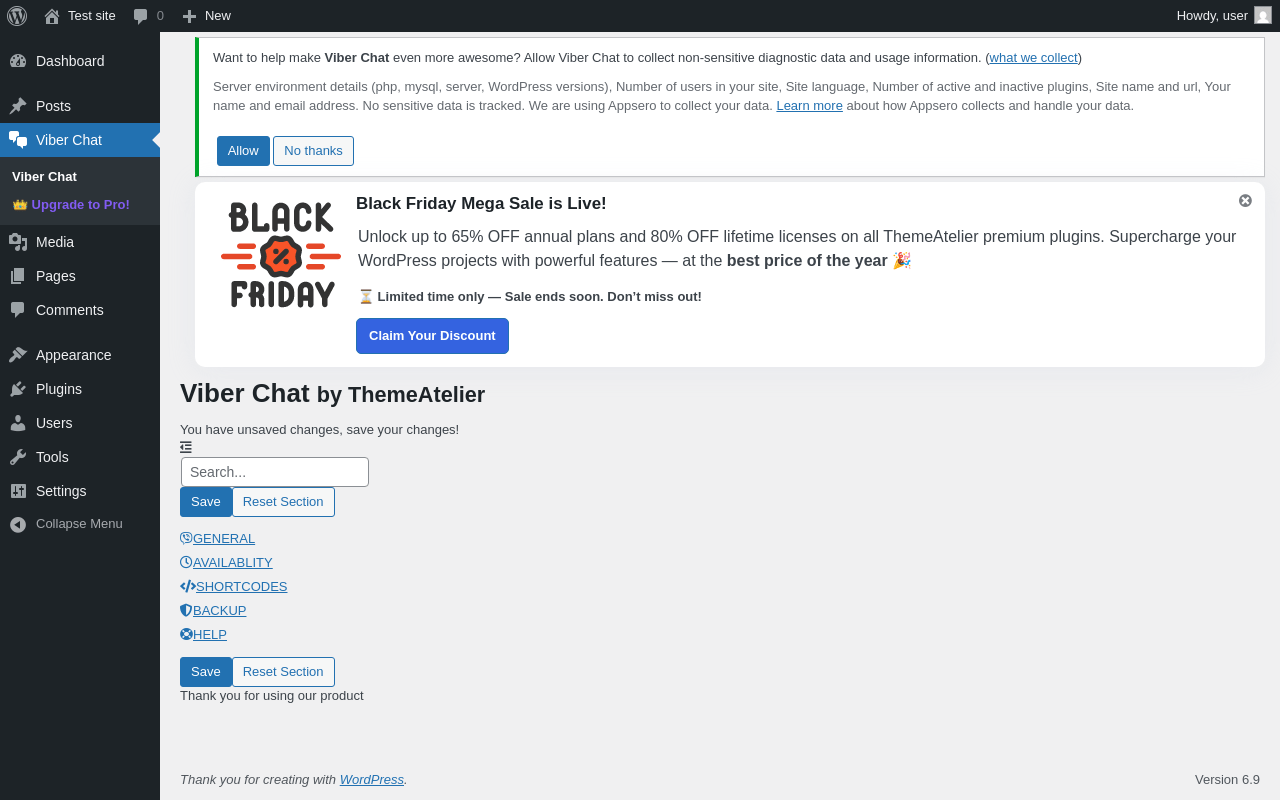Click the user avatar next to Howdy

1263,15
